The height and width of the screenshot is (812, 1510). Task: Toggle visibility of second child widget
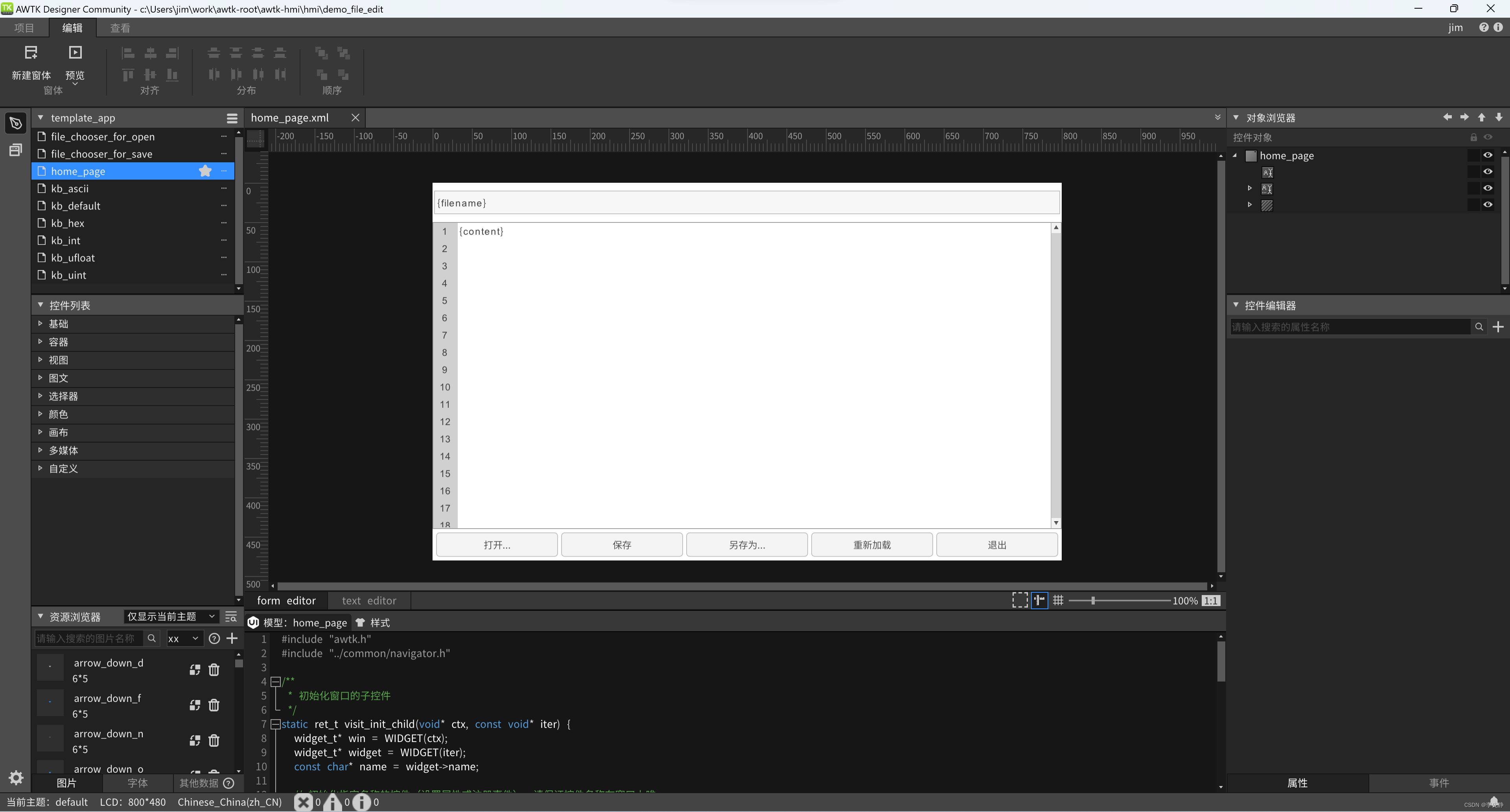tap(1488, 188)
